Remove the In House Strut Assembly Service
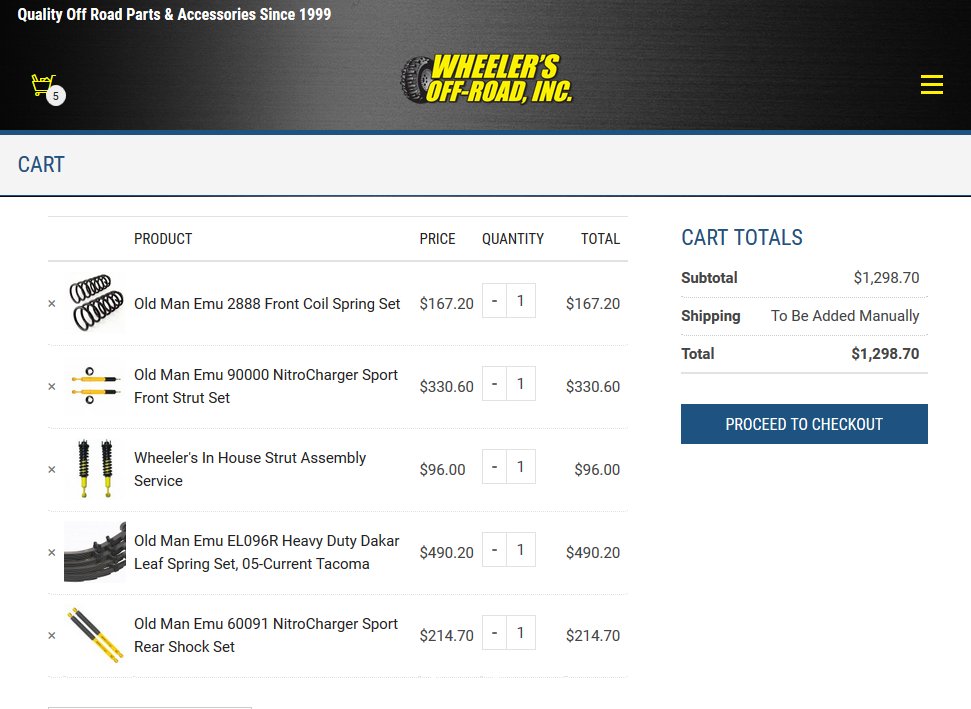This screenshot has height=709, width=971. click(52, 469)
